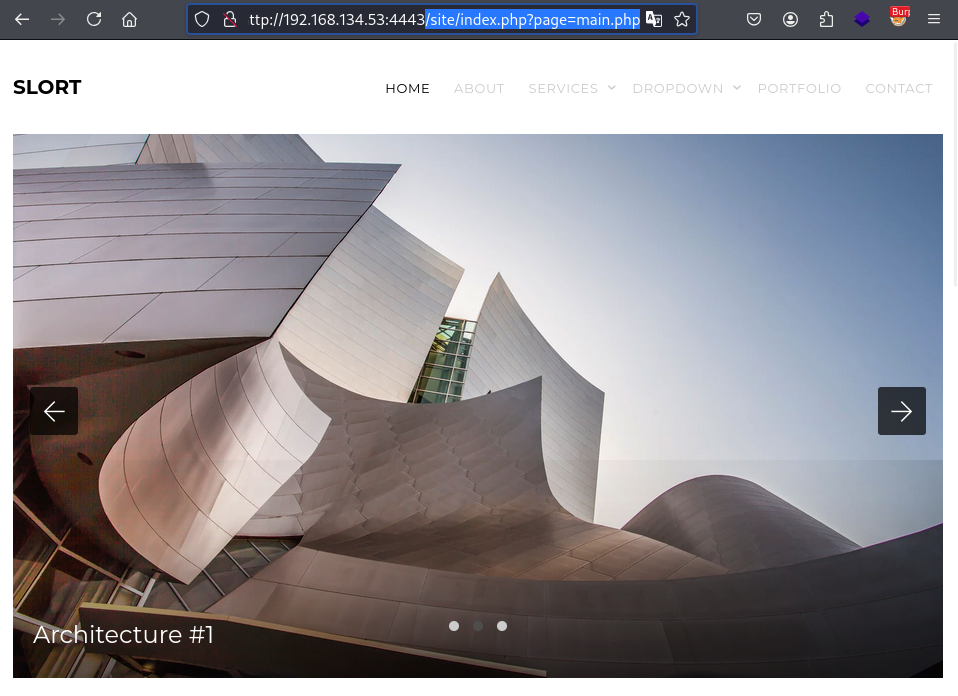Viewport: 958px width, 696px height.
Task: Click the SLORT site logo link
Action: (x=47, y=87)
